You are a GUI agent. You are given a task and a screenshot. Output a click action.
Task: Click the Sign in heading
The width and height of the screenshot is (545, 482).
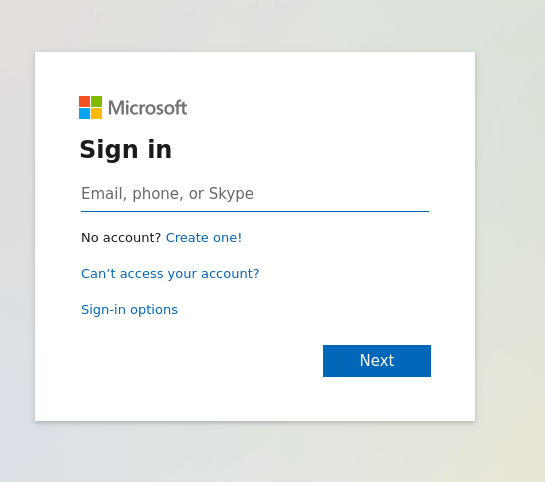click(x=125, y=150)
